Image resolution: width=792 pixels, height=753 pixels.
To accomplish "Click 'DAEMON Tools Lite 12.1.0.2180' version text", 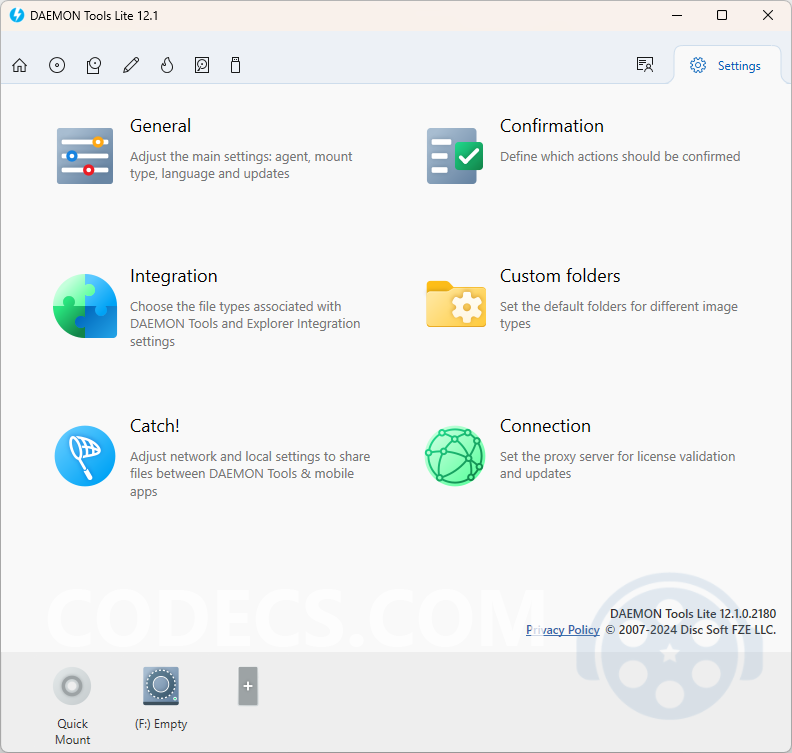I will (693, 614).
